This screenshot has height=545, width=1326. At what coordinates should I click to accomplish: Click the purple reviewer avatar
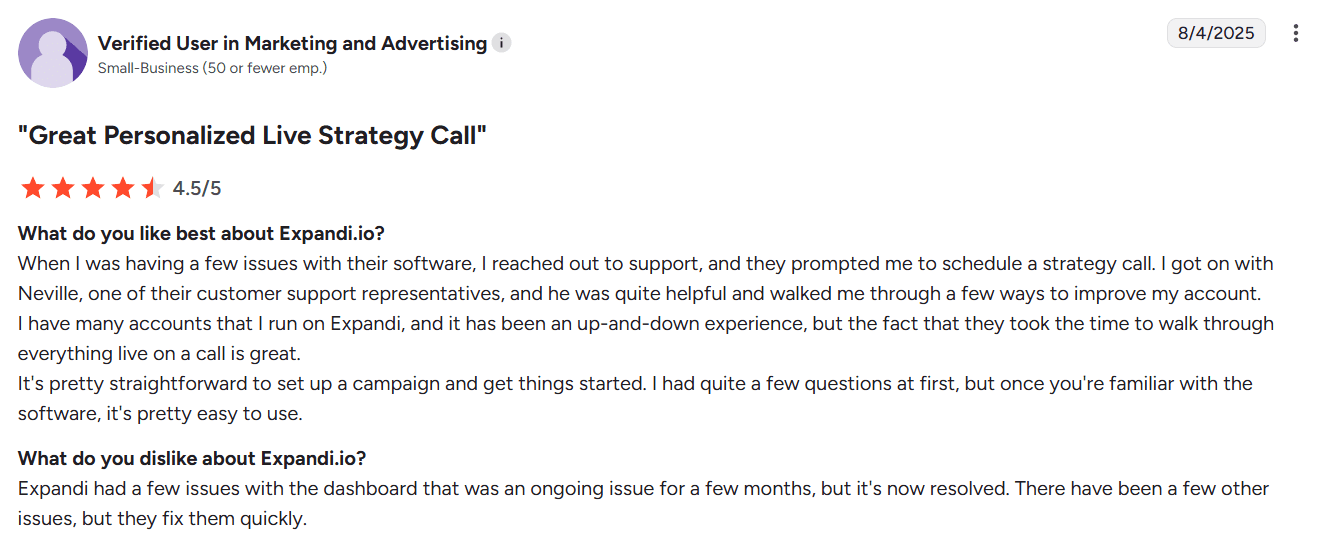(53, 53)
